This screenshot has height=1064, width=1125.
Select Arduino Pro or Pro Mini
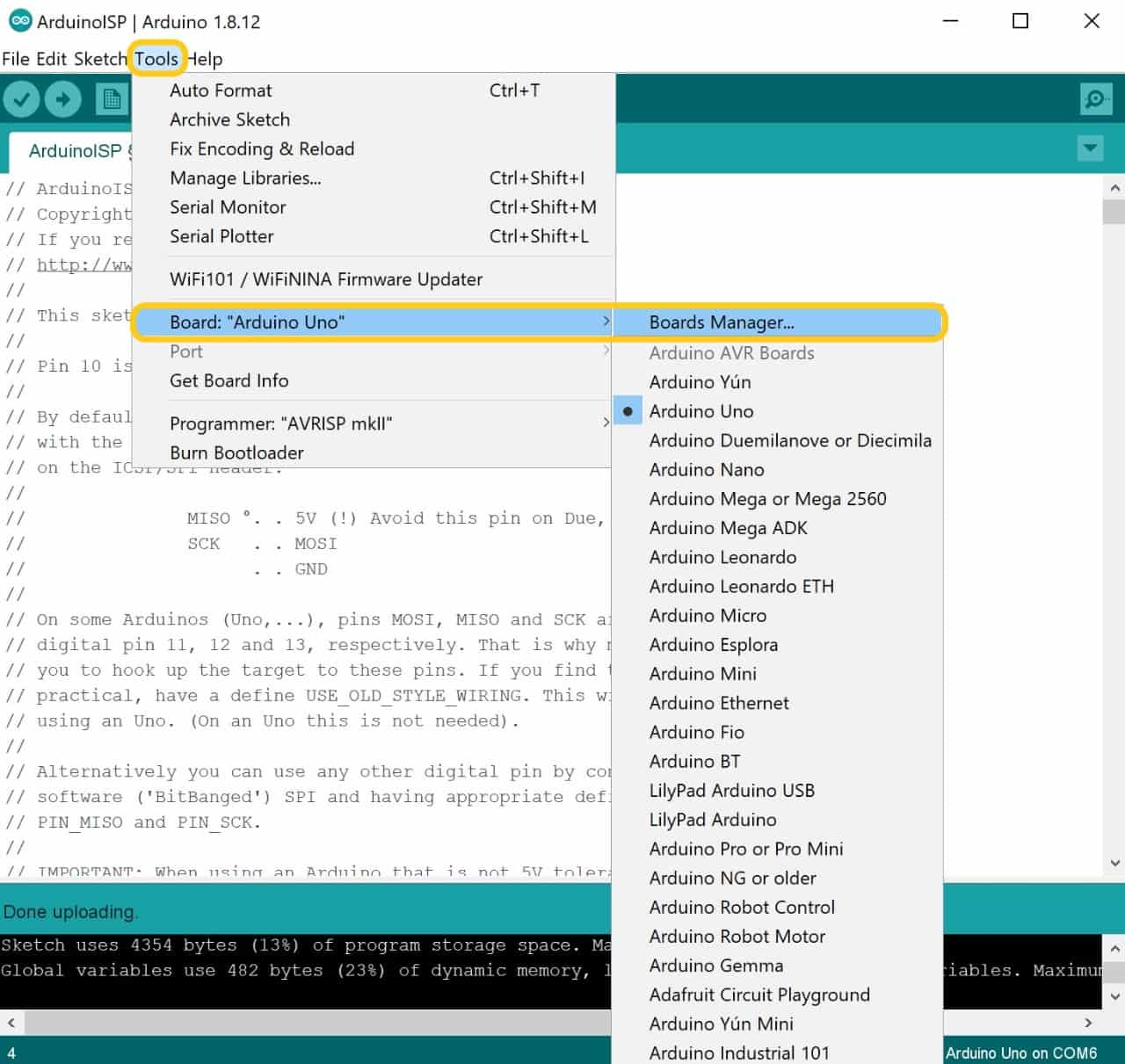(778, 849)
